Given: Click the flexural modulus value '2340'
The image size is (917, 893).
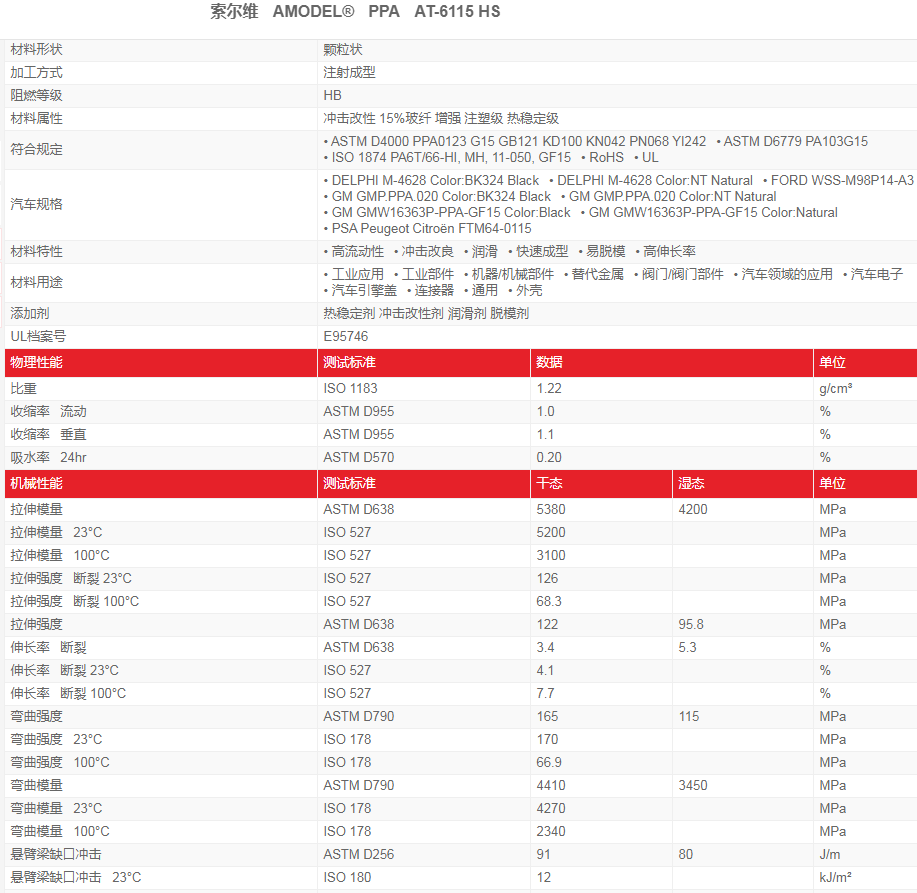Looking at the screenshot, I should click(x=551, y=832).
